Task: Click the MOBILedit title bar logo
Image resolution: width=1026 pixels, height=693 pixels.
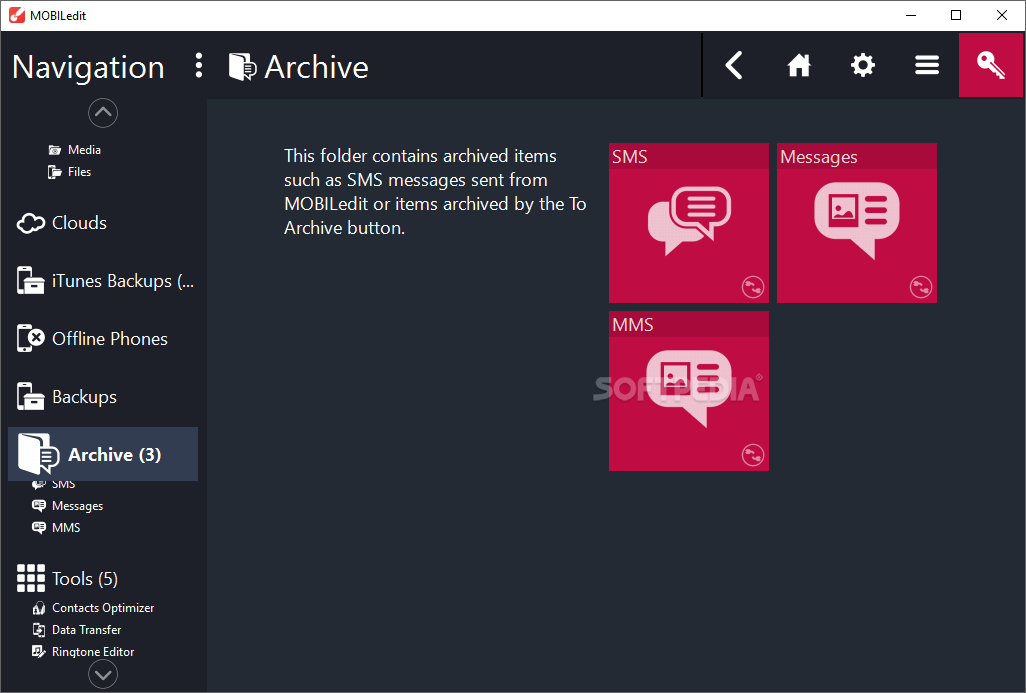Action: [x=17, y=15]
